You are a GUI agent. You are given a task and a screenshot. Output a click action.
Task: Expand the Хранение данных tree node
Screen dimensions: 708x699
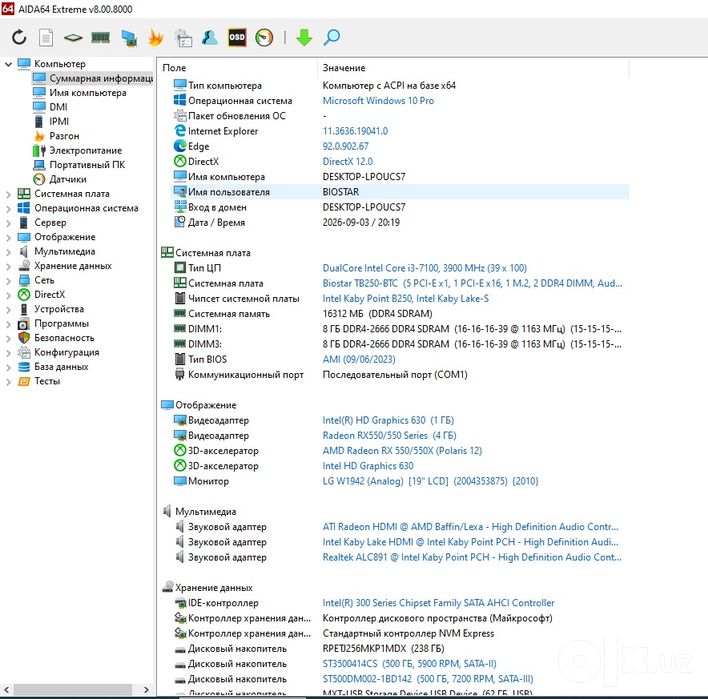coord(8,266)
